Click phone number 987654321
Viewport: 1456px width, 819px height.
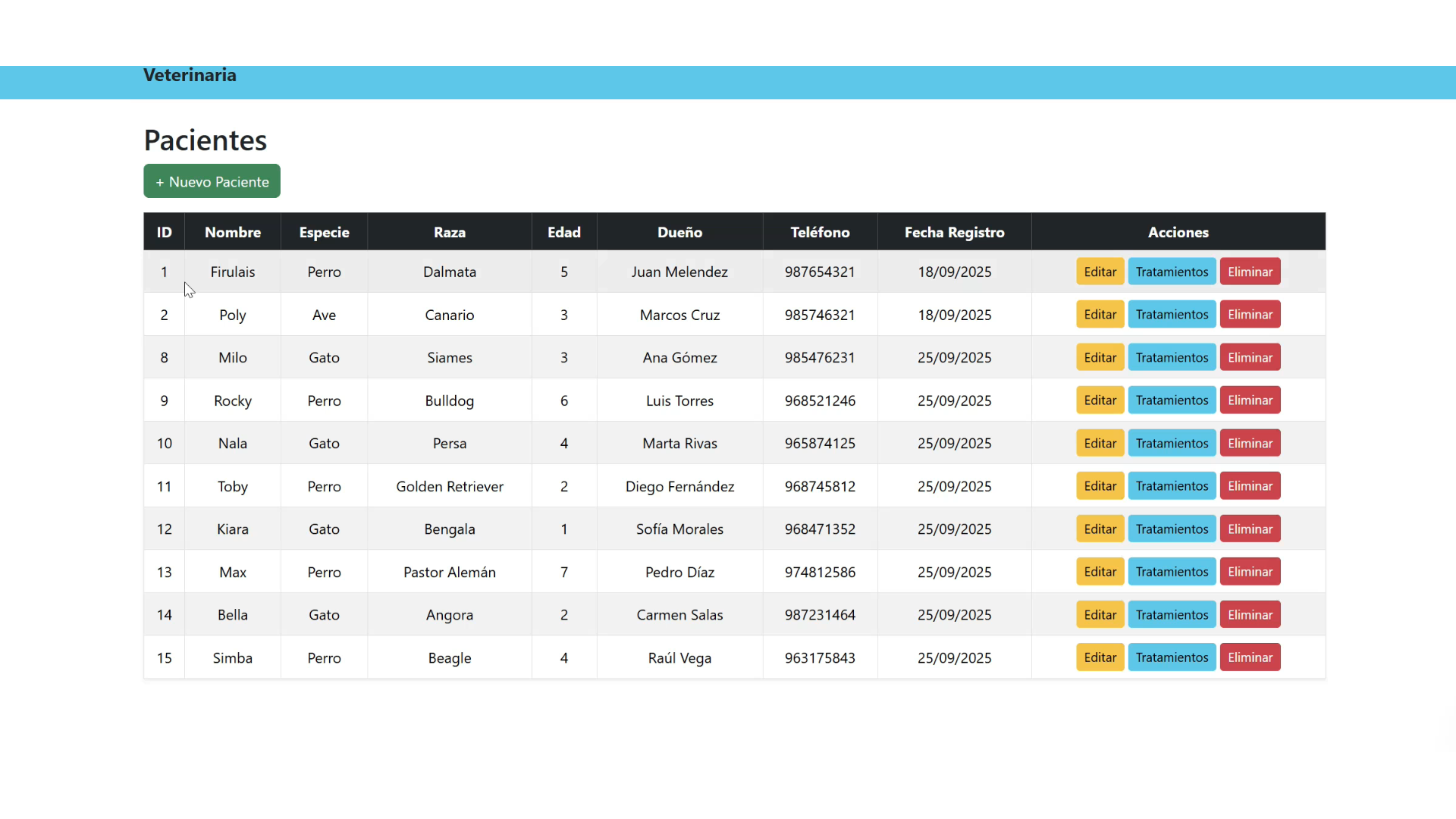click(x=820, y=271)
